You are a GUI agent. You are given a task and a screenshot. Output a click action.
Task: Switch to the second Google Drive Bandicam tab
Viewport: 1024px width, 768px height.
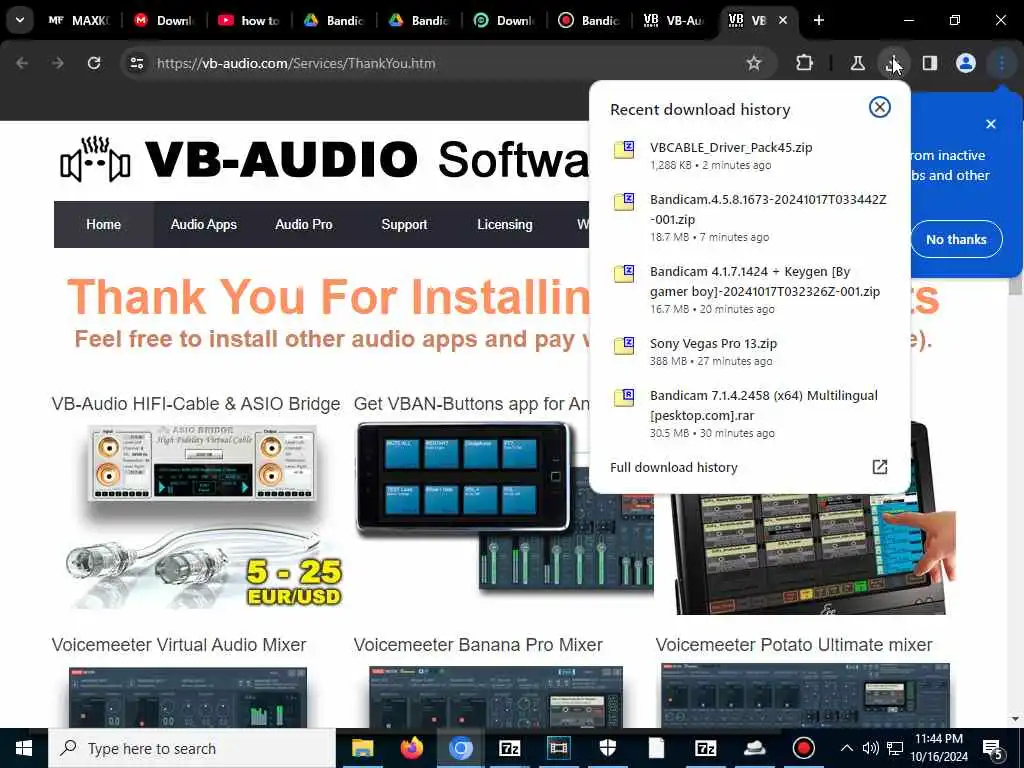419,20
